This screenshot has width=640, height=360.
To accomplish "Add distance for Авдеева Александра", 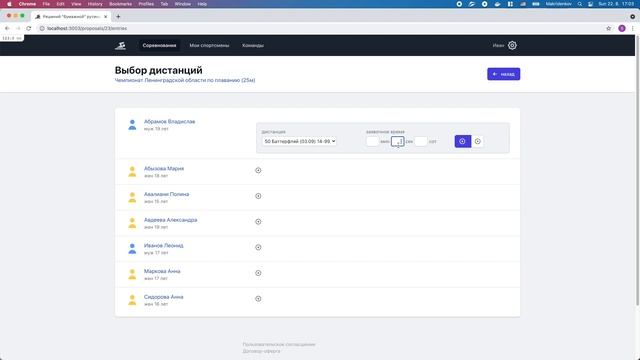I will tap(258, 222).
